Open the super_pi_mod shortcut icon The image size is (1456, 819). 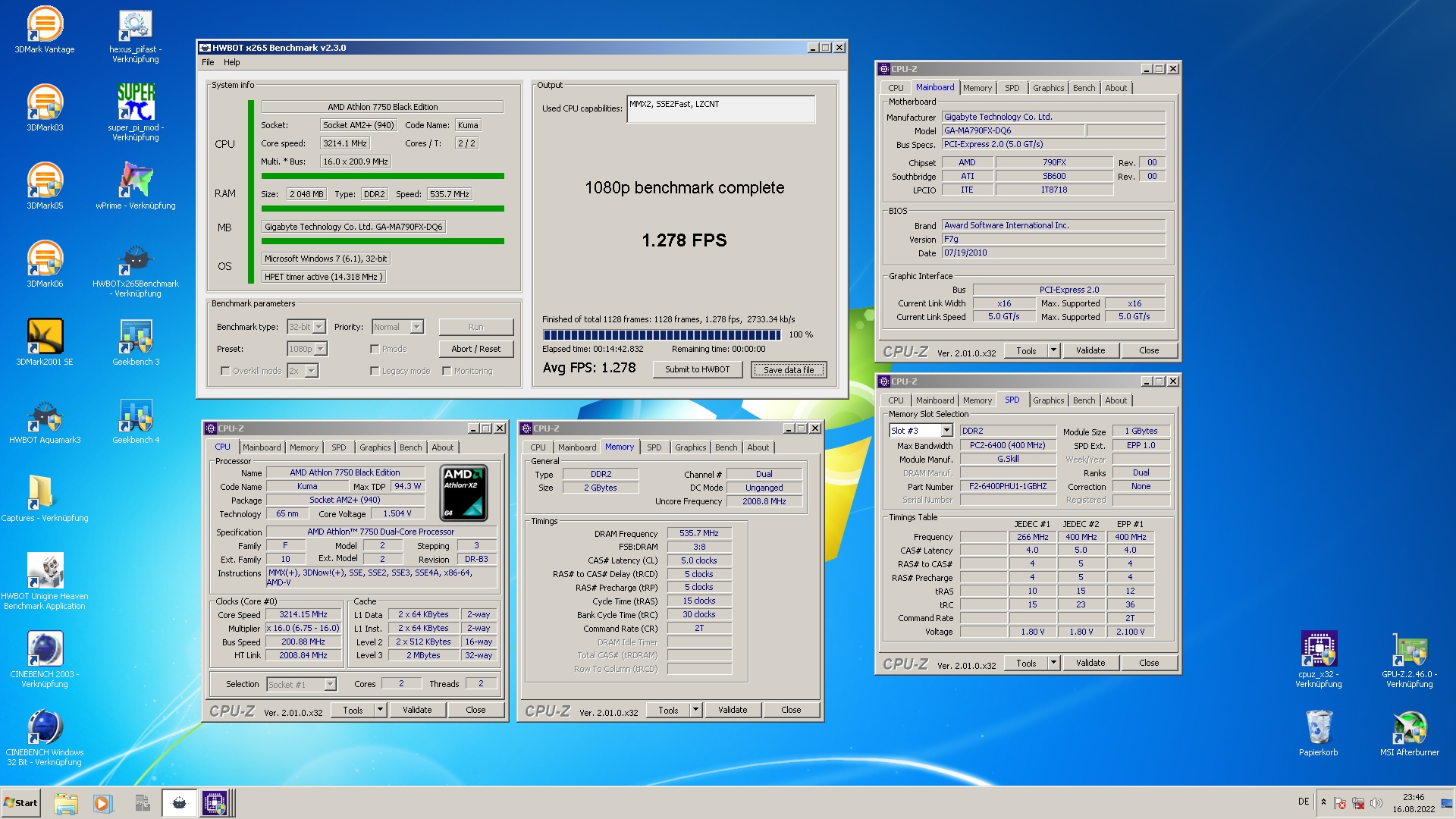[x=136, y=112]
